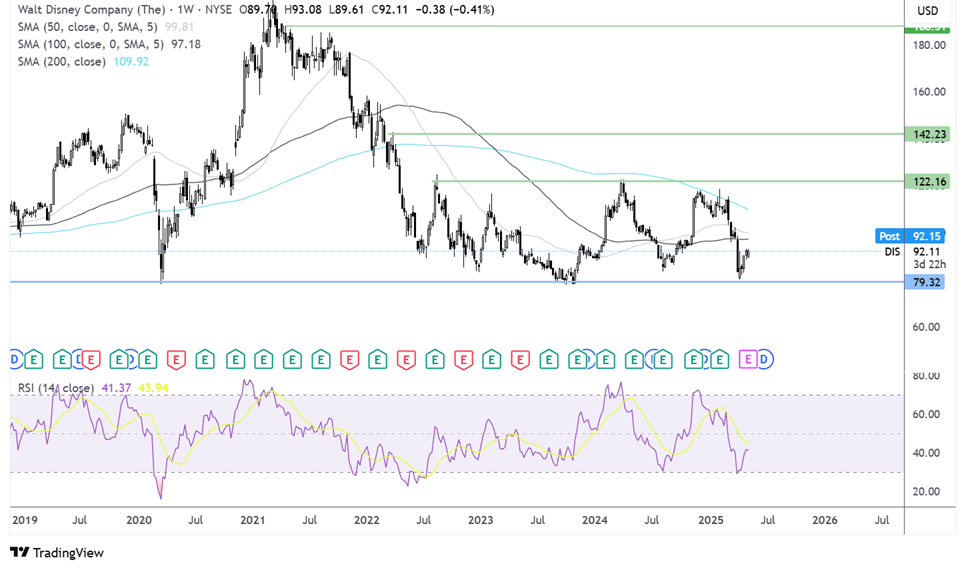973x570 pixels.
Task: Click the 2019 time axis label
Action: [x=25, y=520]
